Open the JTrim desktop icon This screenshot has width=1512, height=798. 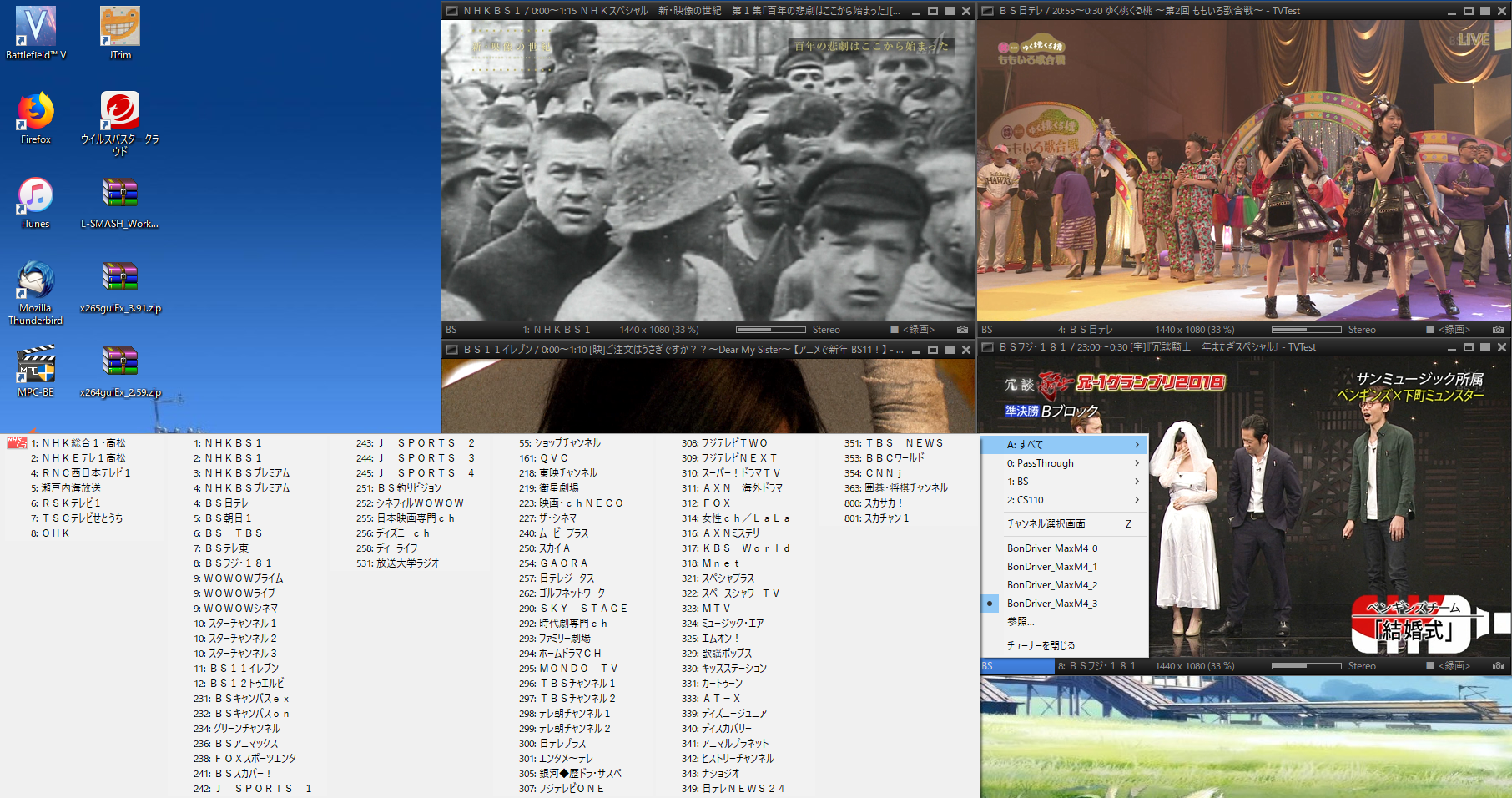[120, 33]
